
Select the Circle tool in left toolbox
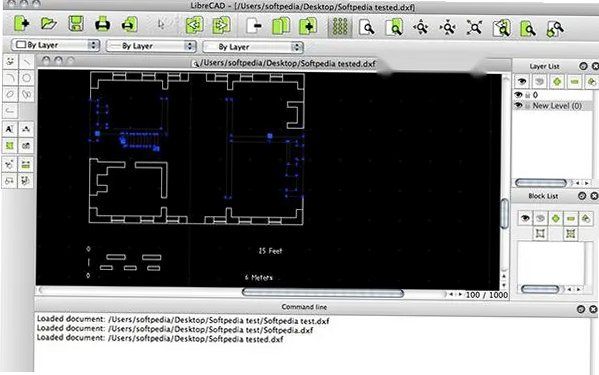click(26, 78)
